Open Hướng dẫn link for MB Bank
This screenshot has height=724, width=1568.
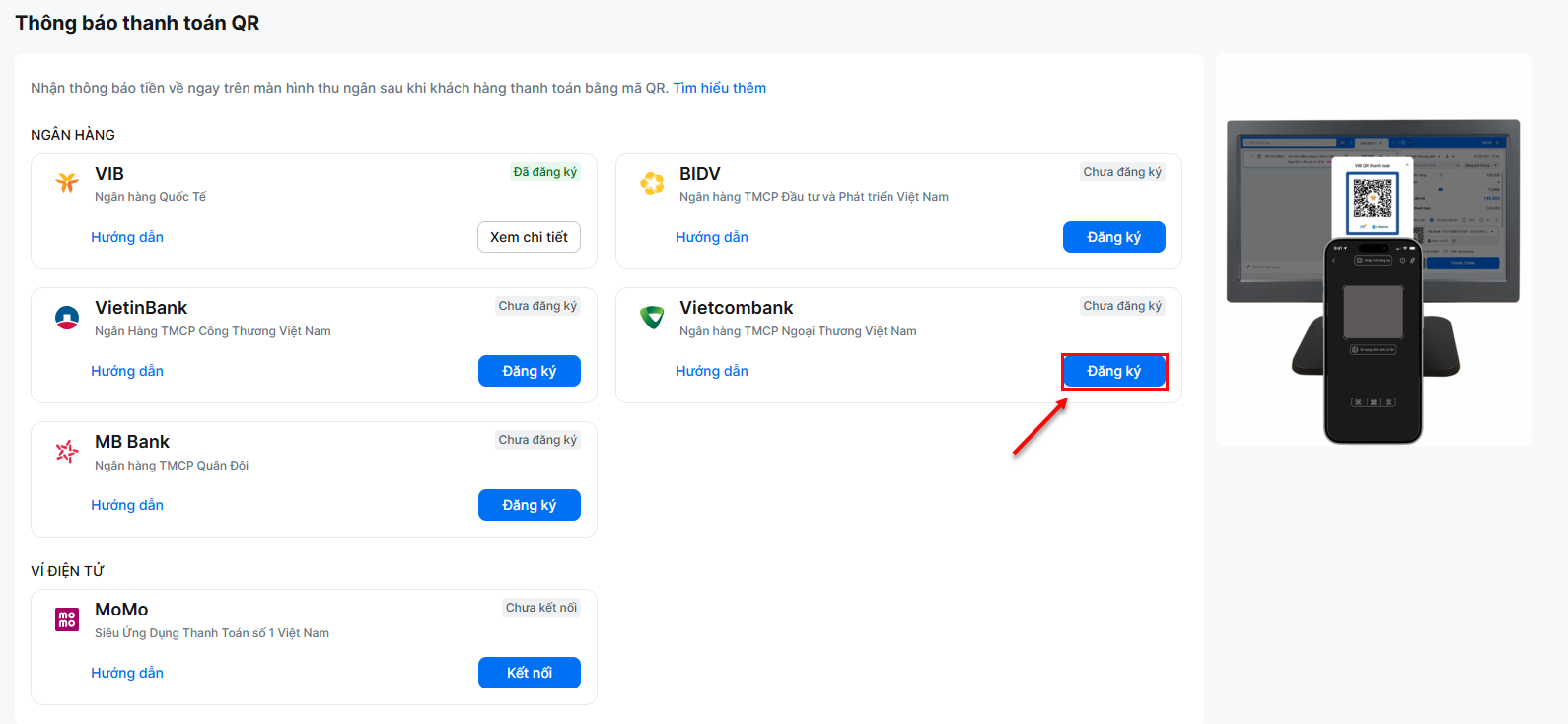click(x=127, y=505)
